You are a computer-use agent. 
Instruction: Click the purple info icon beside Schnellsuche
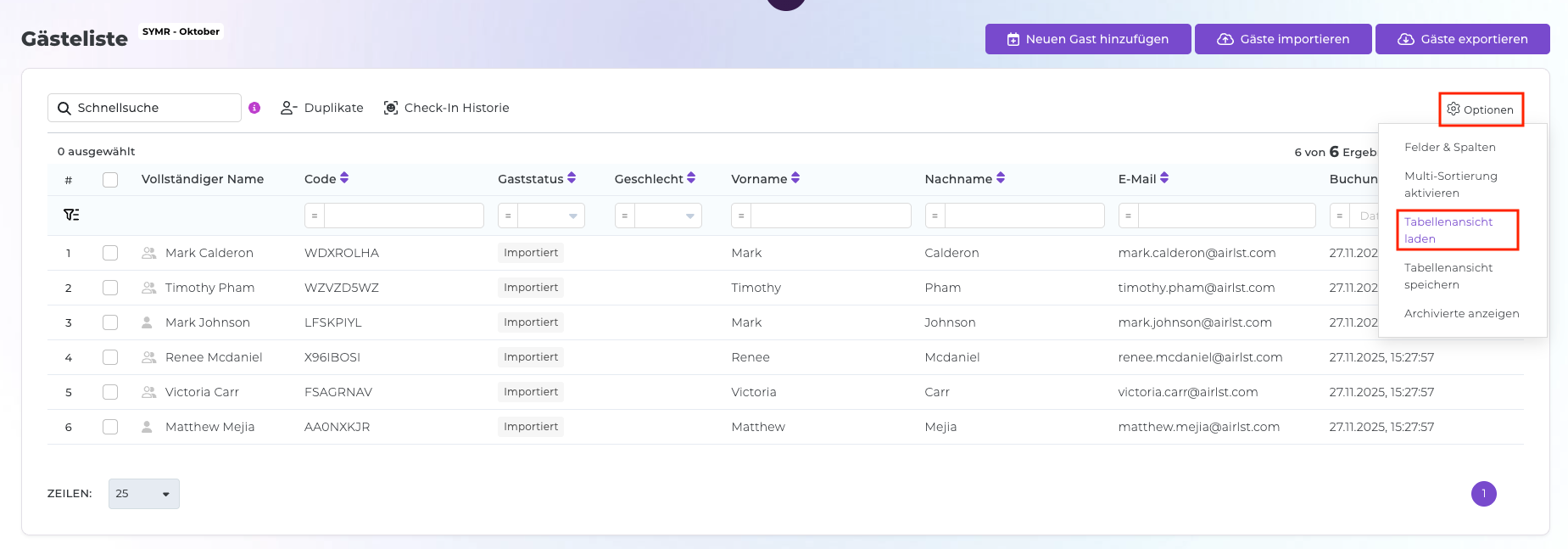(254, 108)
